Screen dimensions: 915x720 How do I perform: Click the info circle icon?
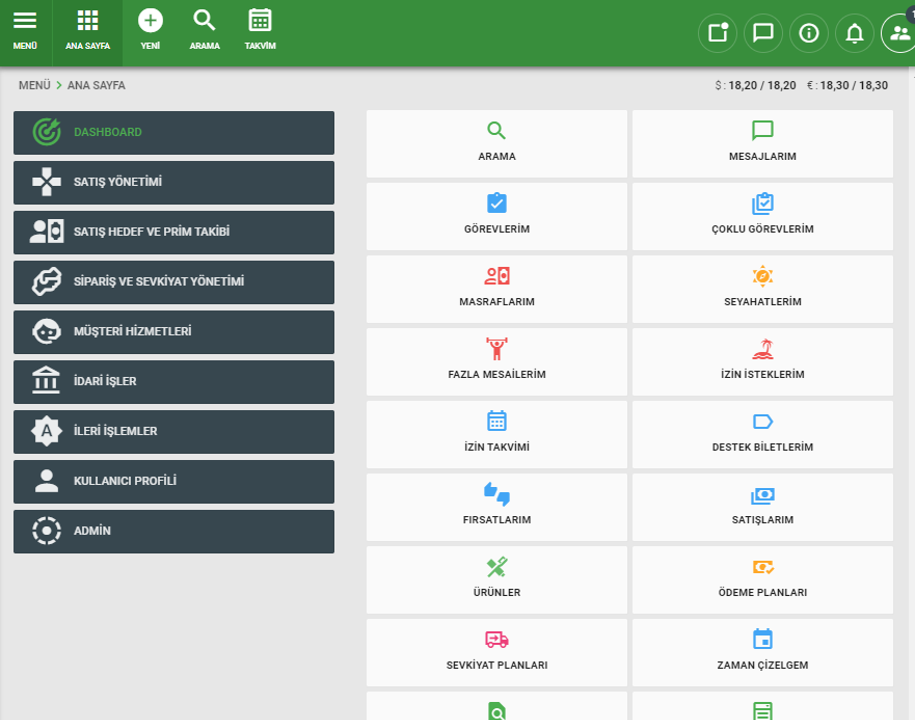(809, 33)
